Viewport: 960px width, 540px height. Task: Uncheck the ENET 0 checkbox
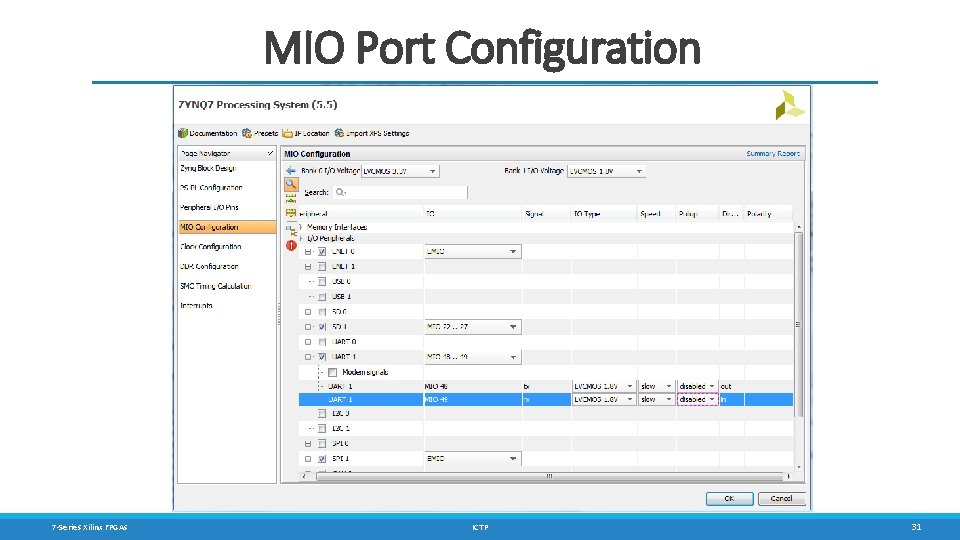[x=322, y=252]
